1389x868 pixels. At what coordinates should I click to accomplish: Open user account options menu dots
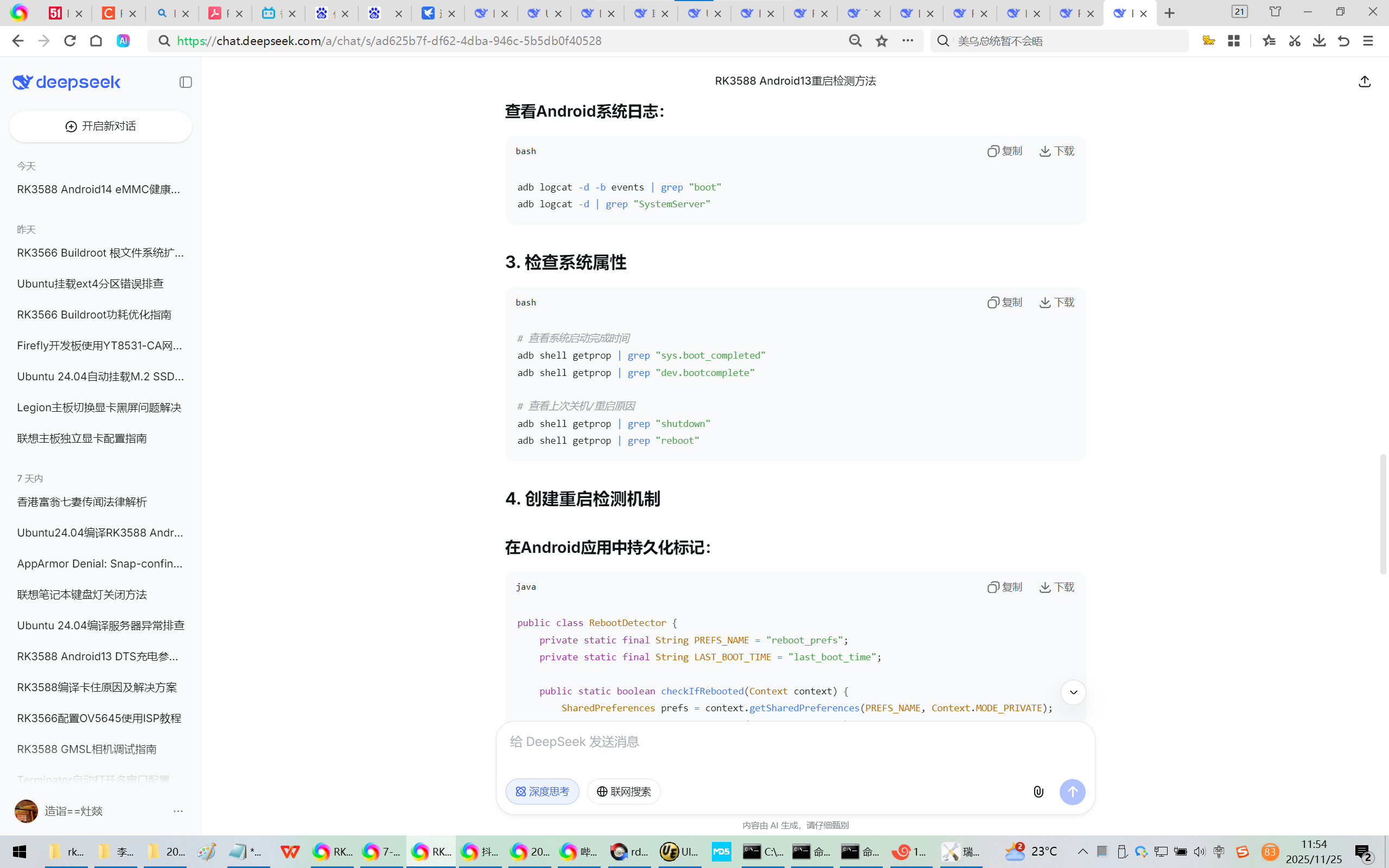pos(178,811)
